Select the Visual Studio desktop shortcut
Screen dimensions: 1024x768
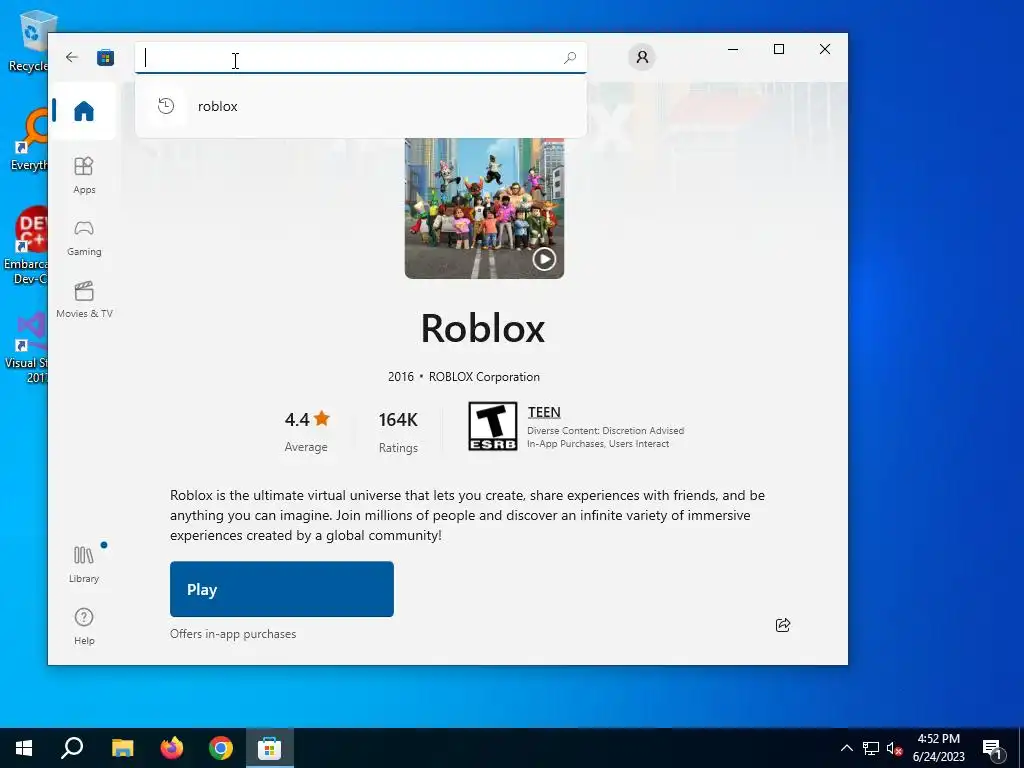(27, 347)
